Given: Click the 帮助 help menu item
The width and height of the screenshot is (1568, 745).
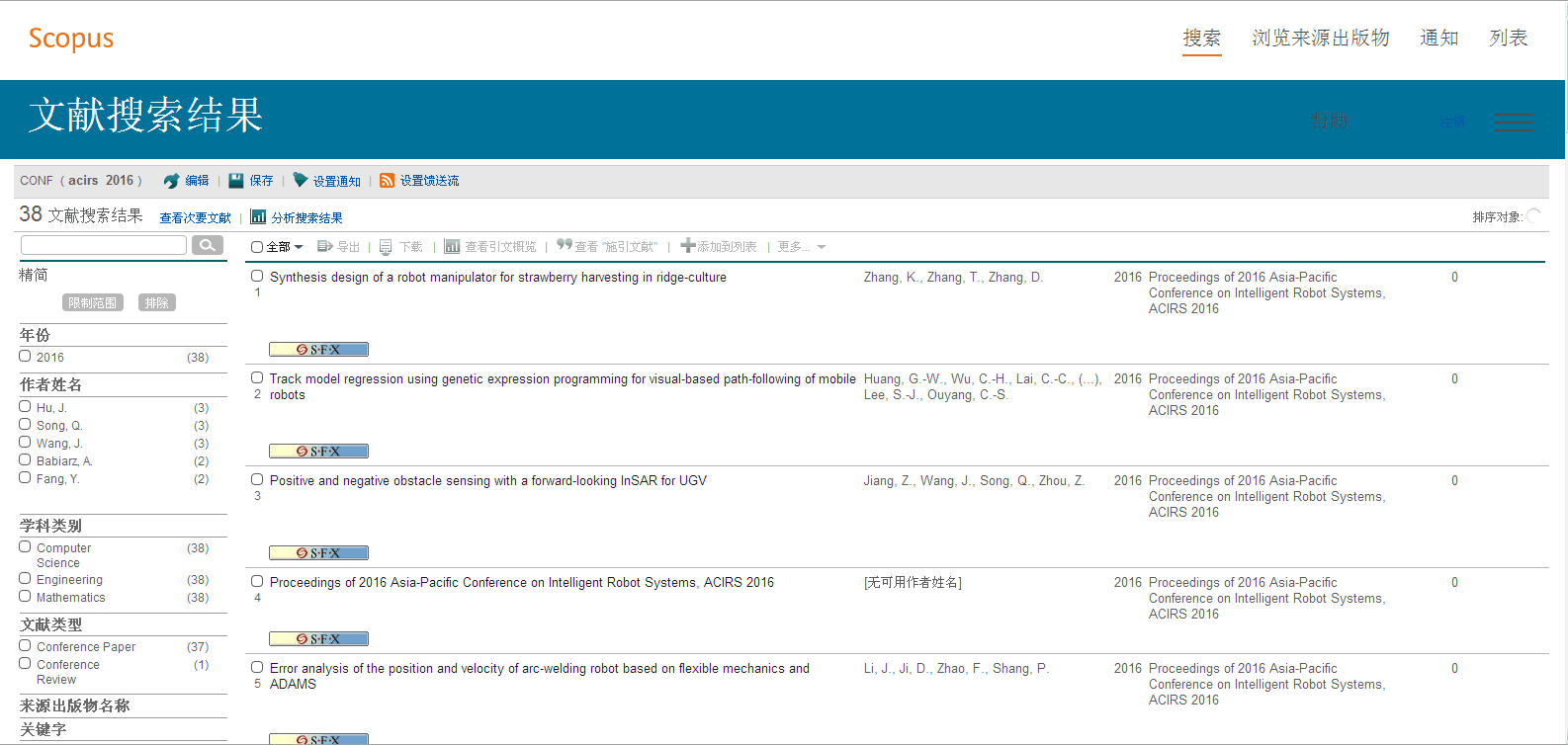Looking at the screenshot, I should [x=1331, y=121].
